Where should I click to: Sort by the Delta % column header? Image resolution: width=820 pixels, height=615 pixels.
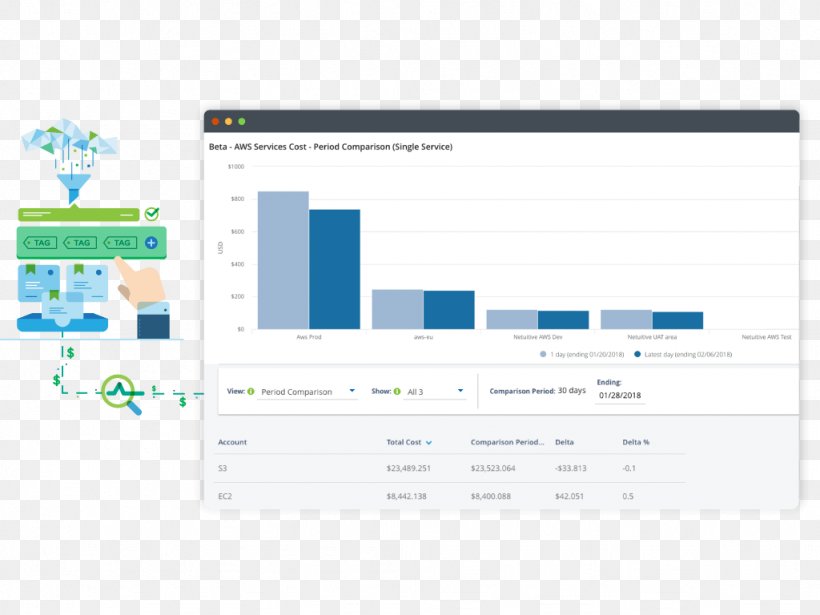tap(635, 442)
